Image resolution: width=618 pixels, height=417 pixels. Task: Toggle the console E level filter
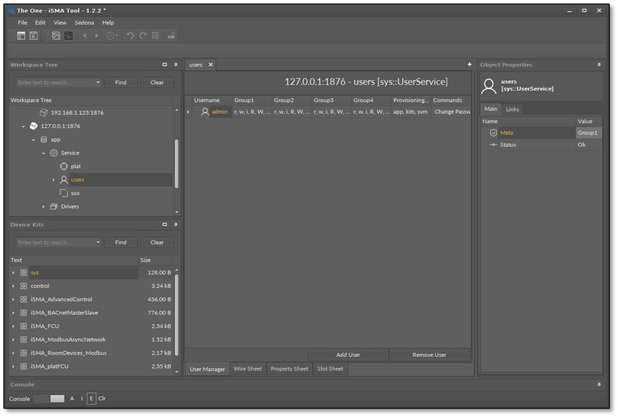pos(91,398)
